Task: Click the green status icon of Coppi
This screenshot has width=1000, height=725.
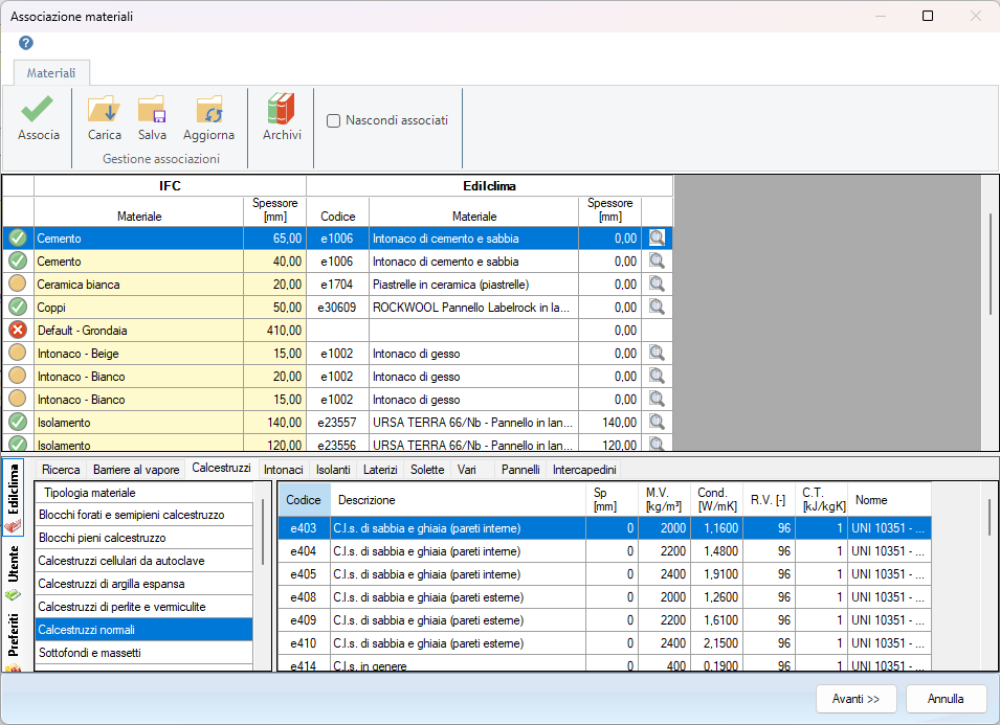Action: [18, 307]
